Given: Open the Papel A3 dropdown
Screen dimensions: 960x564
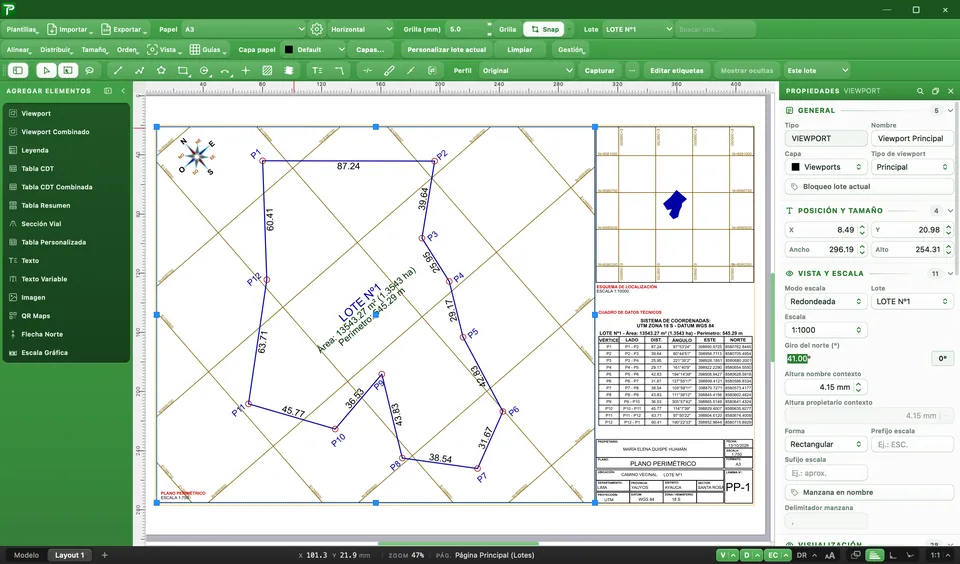Looking at the screenshot, I should [x=244, y=29].
